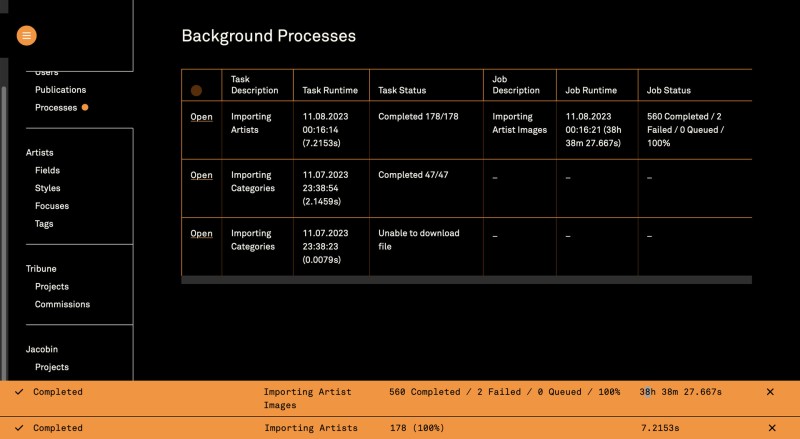Click the table's horizontal scrollbar
The height and width of the screenshot is (439, 800).
(x=465, y=280)
